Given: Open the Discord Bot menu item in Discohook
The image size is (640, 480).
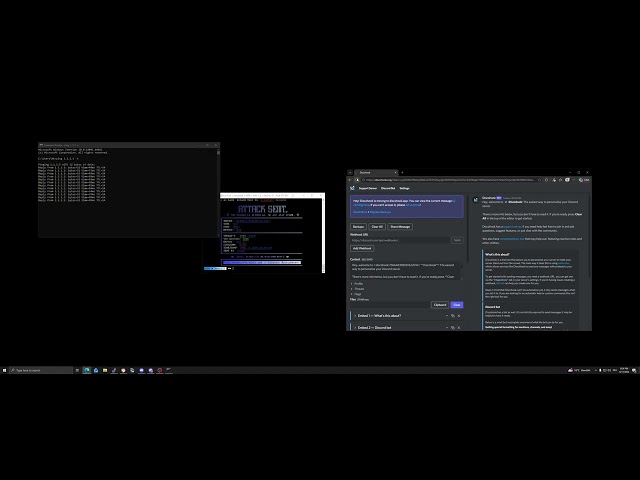Looking at the screenshot, I should click(x=388, y=188).
